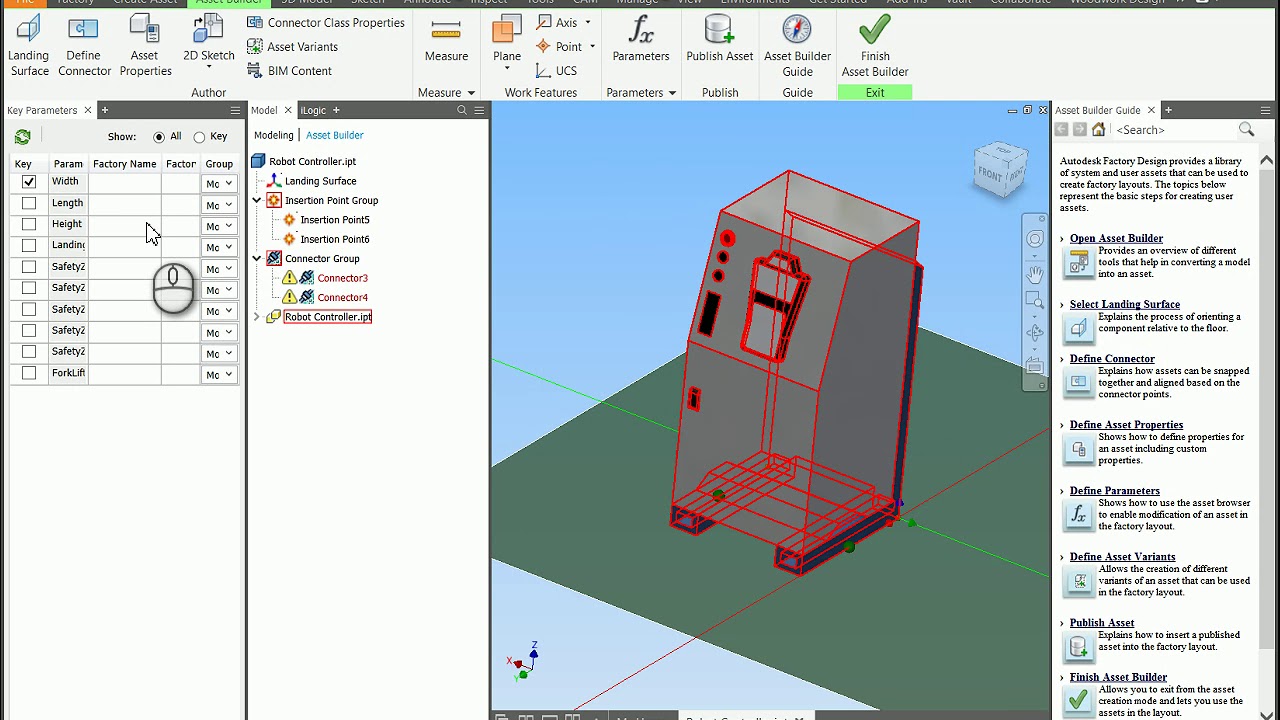Viewport: 1280px width, 720px height.
Task: Open the Point dropdown arrow
Action: coord(592,46)
